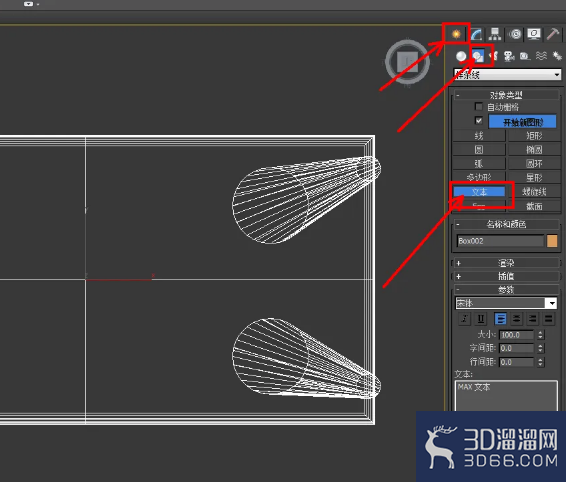Screen dimensions: 566x482
Task: Set text alignment to right
Action: (532, 319)
